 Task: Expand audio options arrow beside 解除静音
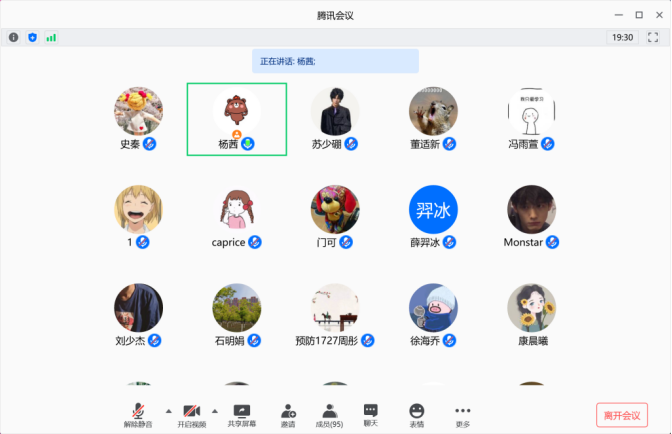click(x=167, y=410)
